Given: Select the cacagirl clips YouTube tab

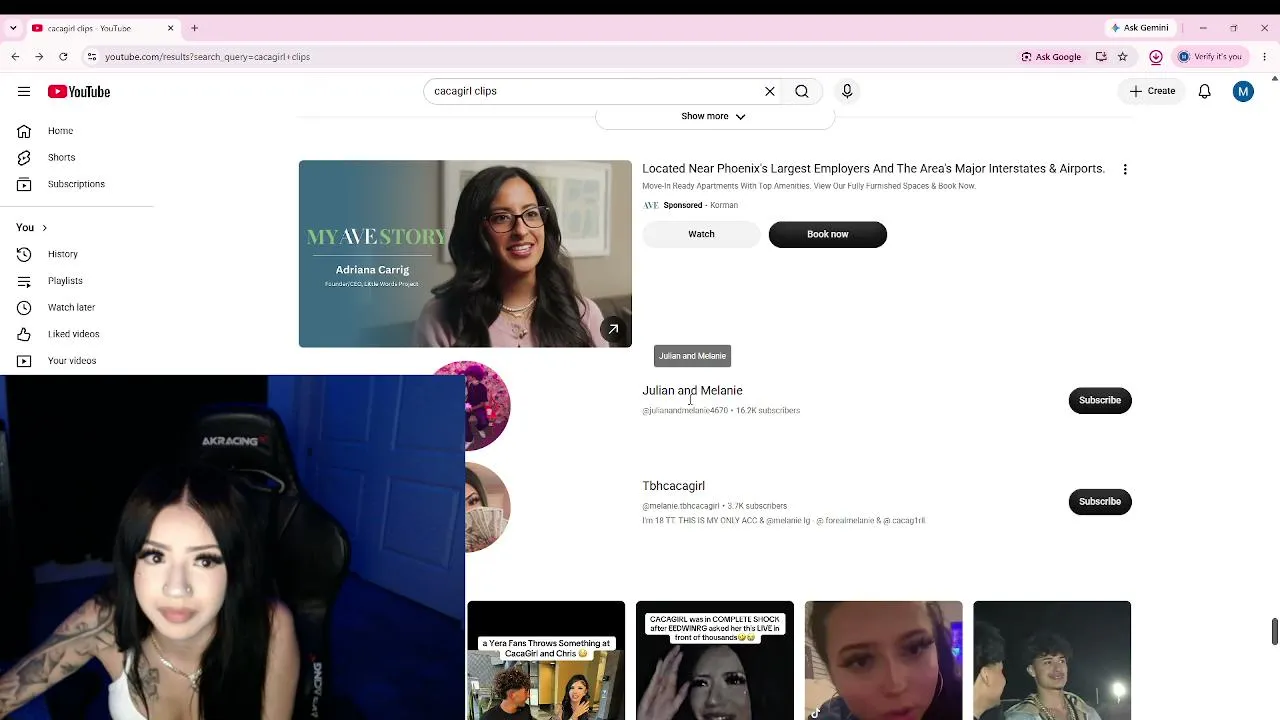Looking at the screenshot, I should coord(102,28).
